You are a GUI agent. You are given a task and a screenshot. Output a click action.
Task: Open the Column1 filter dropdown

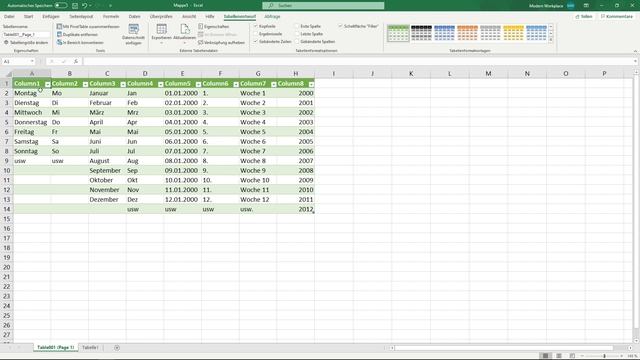[x=47, y=84]
